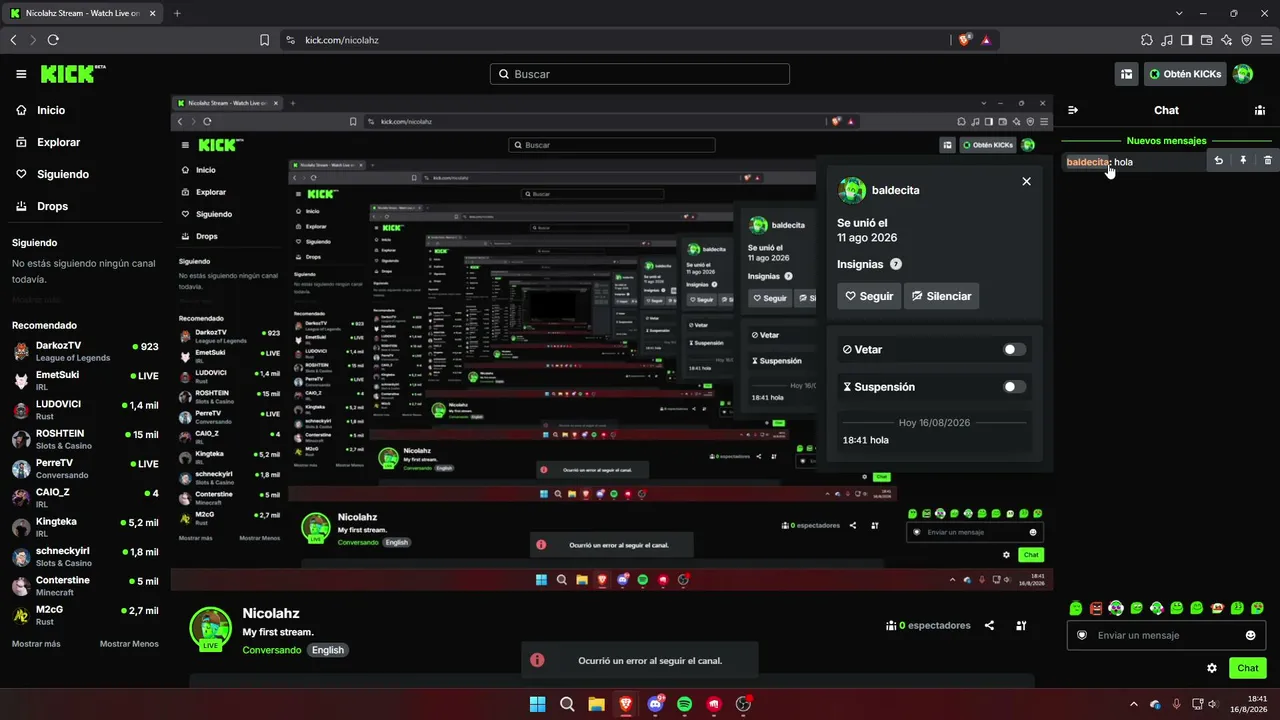The height and width of the screenshot is (720, 1280).
Task: Open DarkozTV recommended channel
Action: 85,351
